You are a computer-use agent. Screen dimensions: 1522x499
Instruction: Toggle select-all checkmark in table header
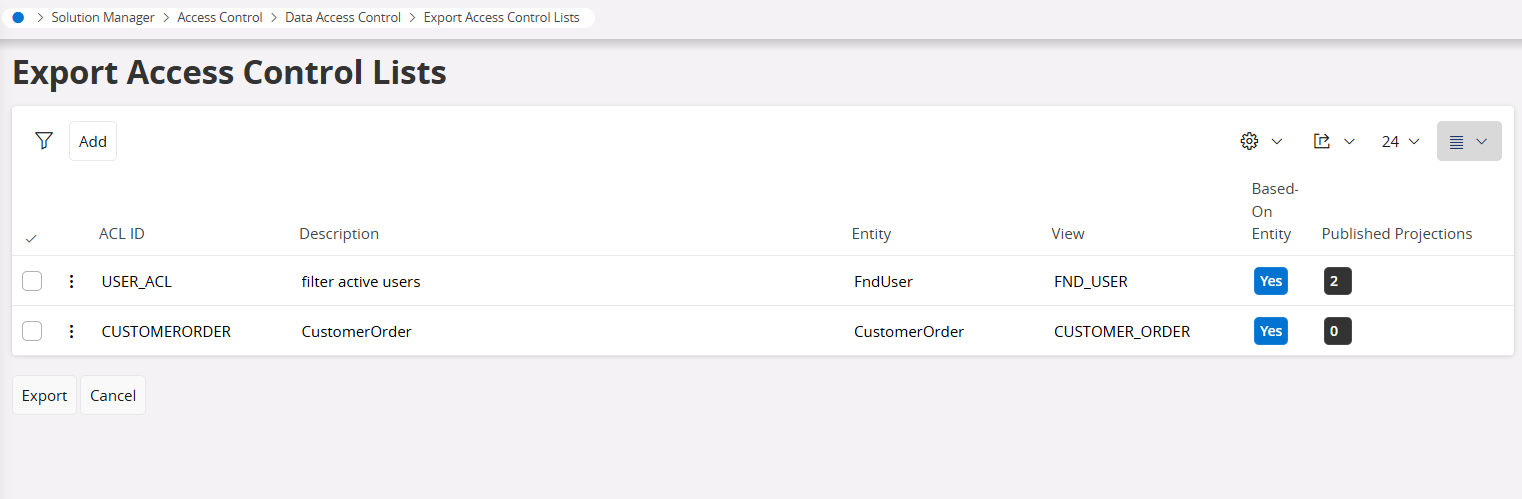(31, 238)
